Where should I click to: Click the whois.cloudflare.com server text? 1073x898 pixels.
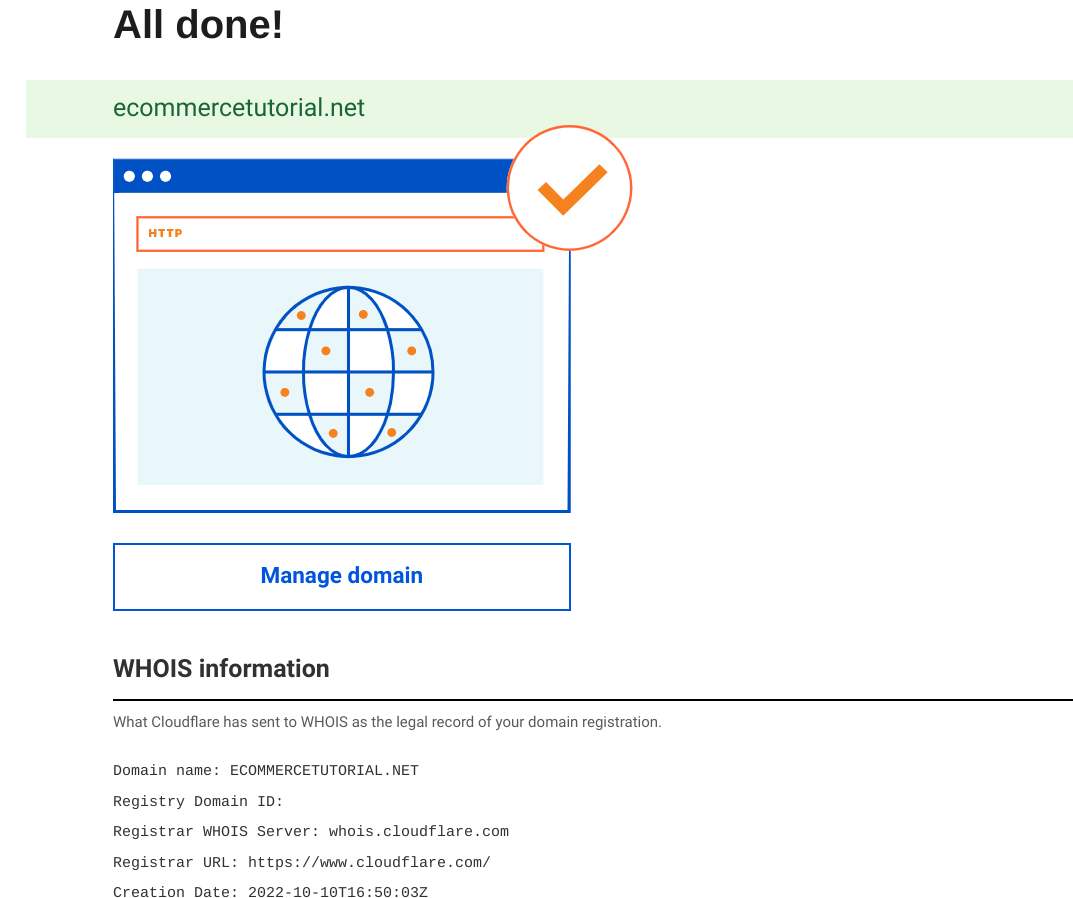tap(418, 832)
